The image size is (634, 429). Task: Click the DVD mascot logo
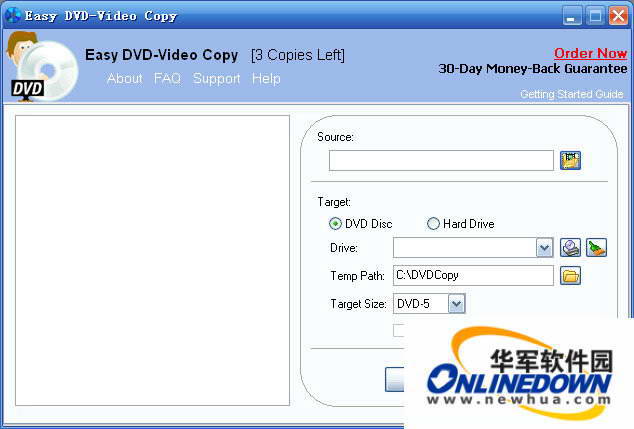[x=40, y=67]
